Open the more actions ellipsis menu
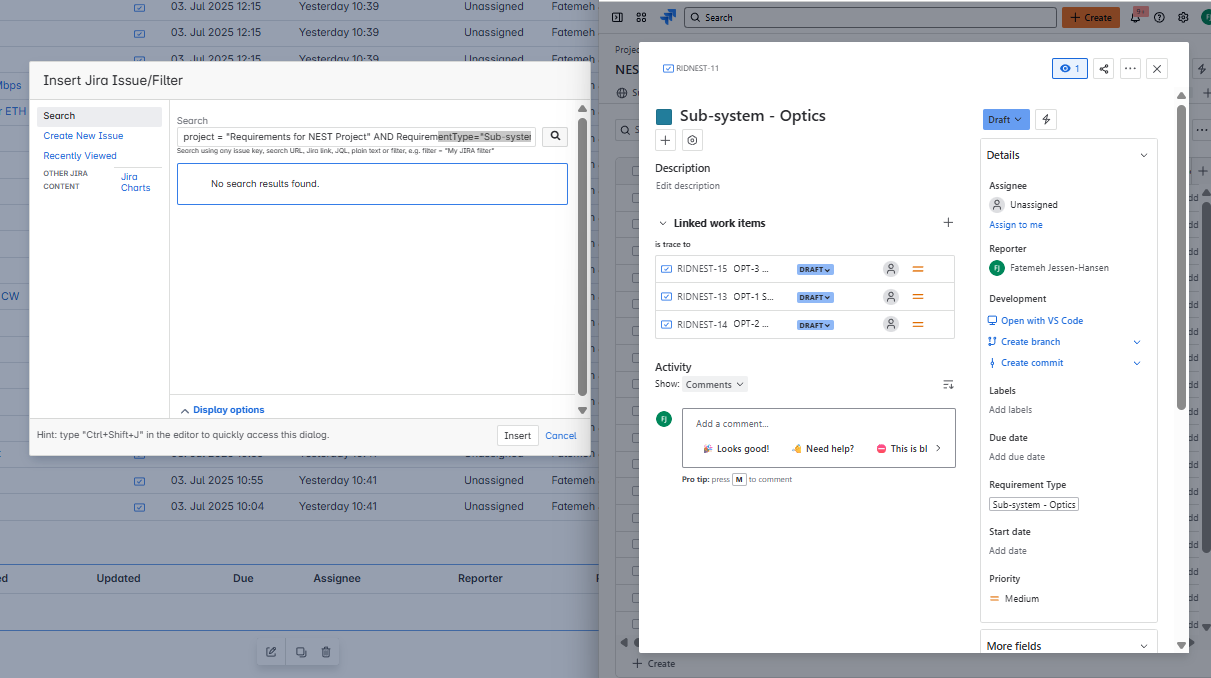 click(x=1130, y=69)
